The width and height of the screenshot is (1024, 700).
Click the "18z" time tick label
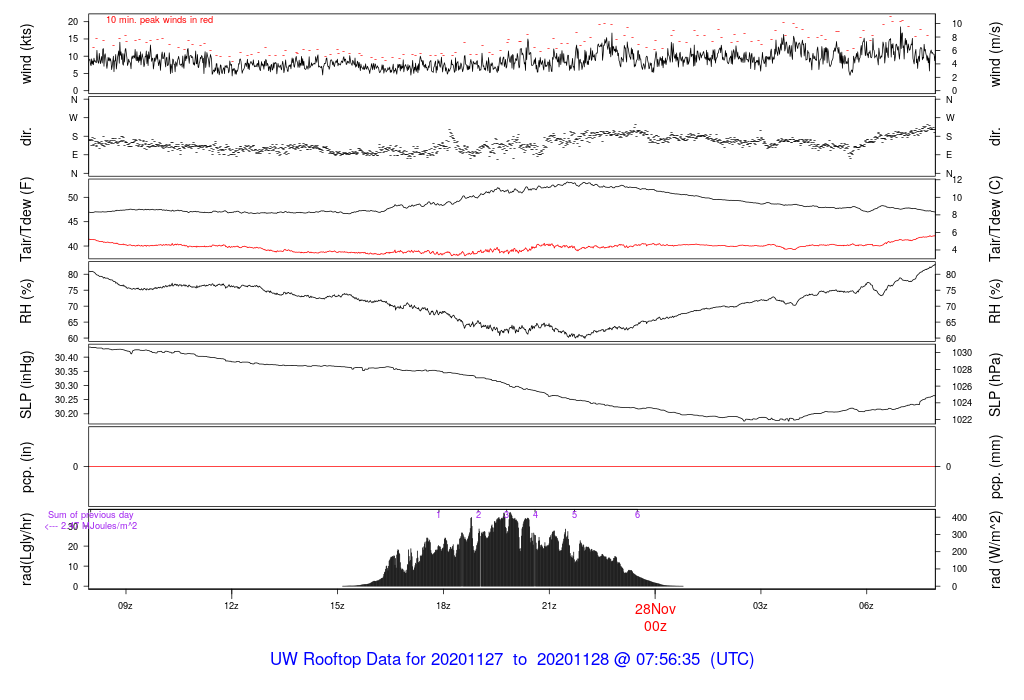tap(443, 605)
